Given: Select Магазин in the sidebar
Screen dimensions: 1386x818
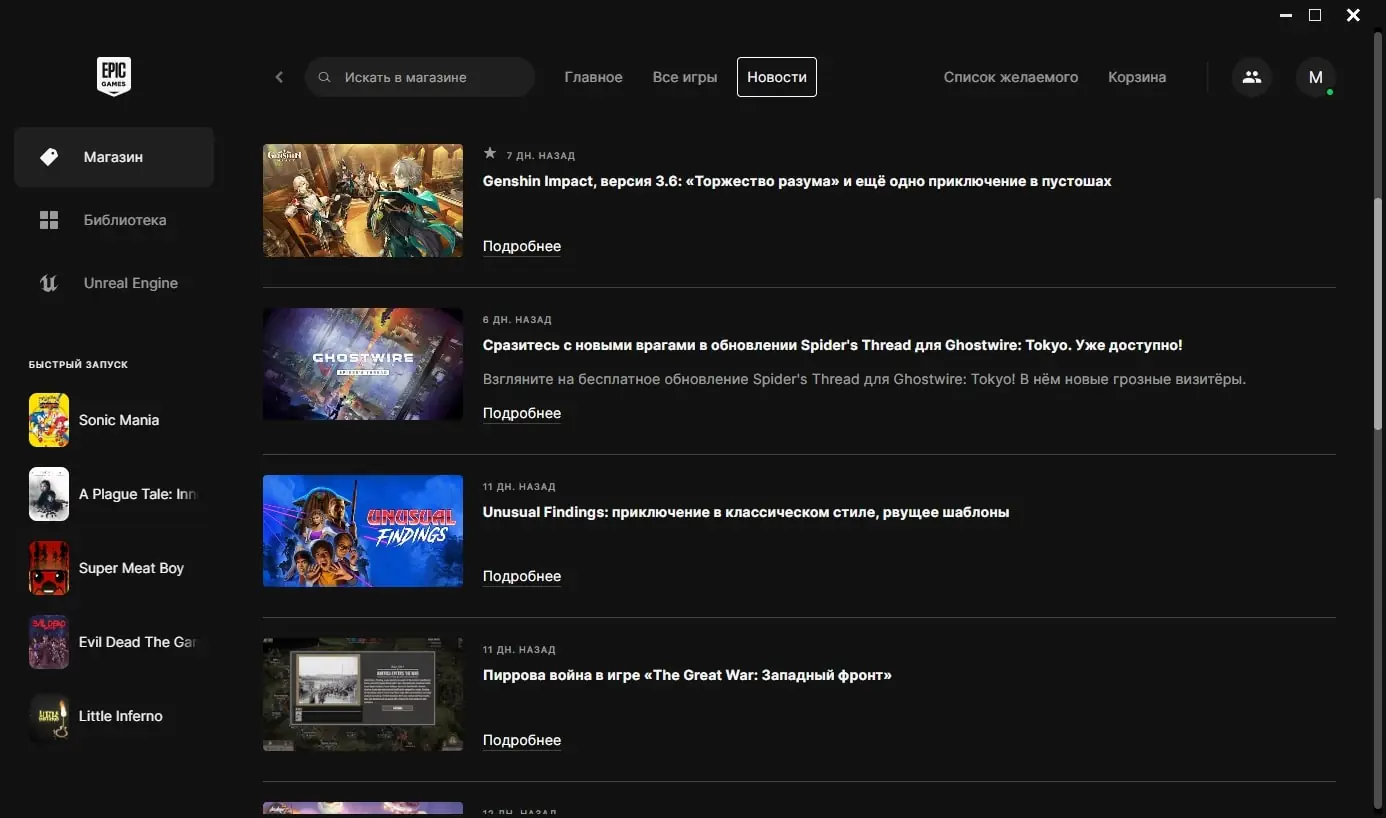Looking at the screenshot, I should point(114,157).
